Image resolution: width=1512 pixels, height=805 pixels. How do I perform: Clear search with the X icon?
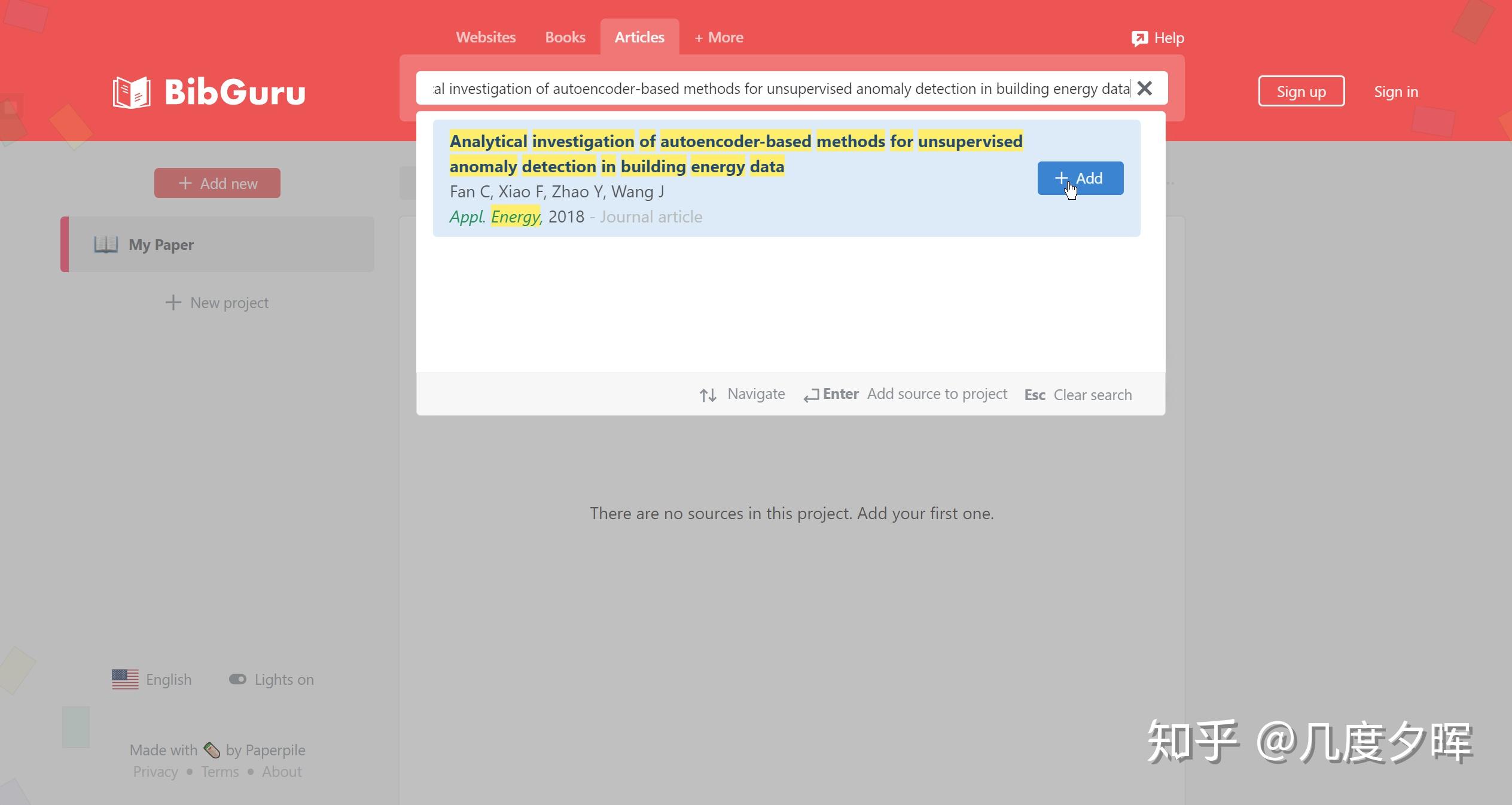(x=1144, y=89)
